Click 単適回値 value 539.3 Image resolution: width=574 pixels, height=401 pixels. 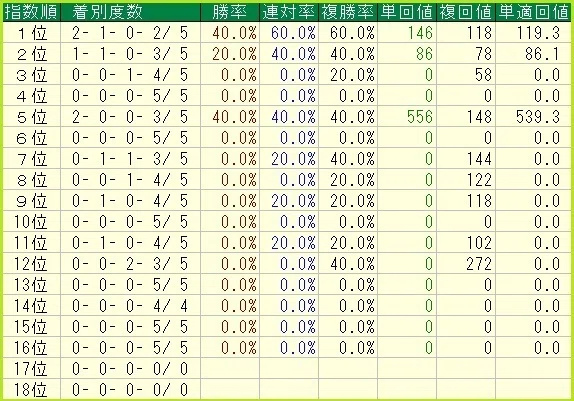tap(538, 117)
